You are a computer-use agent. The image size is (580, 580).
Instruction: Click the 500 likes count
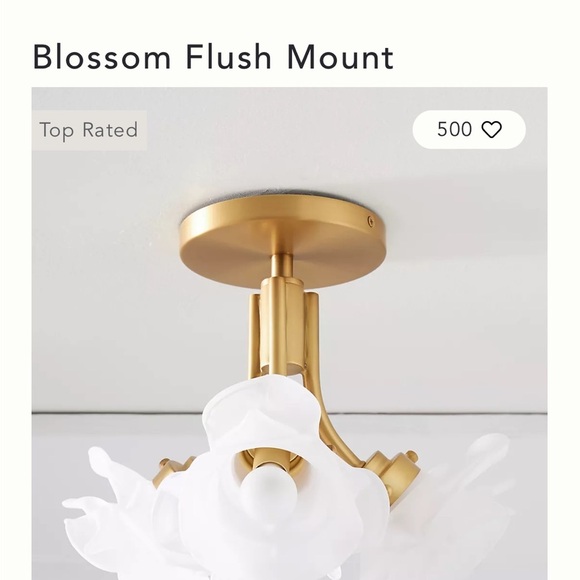click(454, 129)
